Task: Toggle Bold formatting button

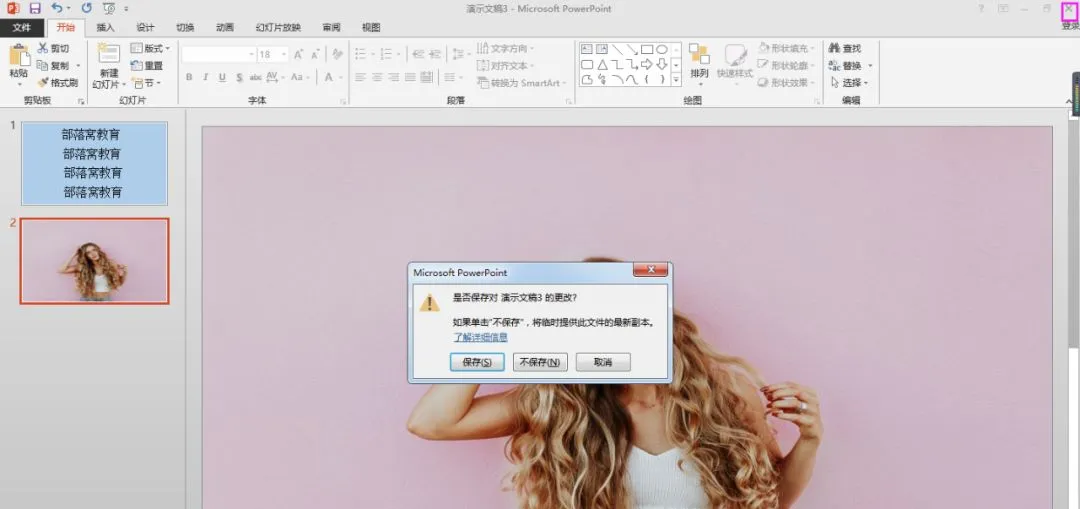Action: pos(189,77)
